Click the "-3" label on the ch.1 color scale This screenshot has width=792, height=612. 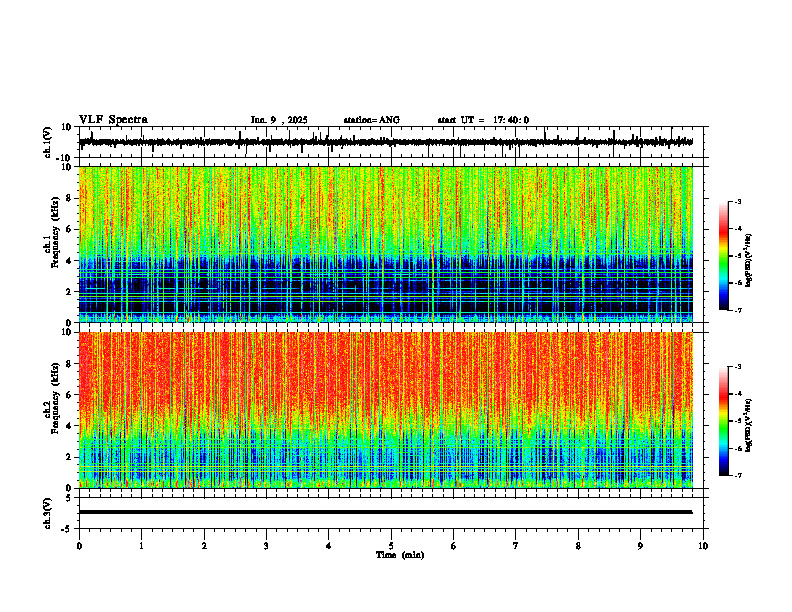click(x=737, y=201)
